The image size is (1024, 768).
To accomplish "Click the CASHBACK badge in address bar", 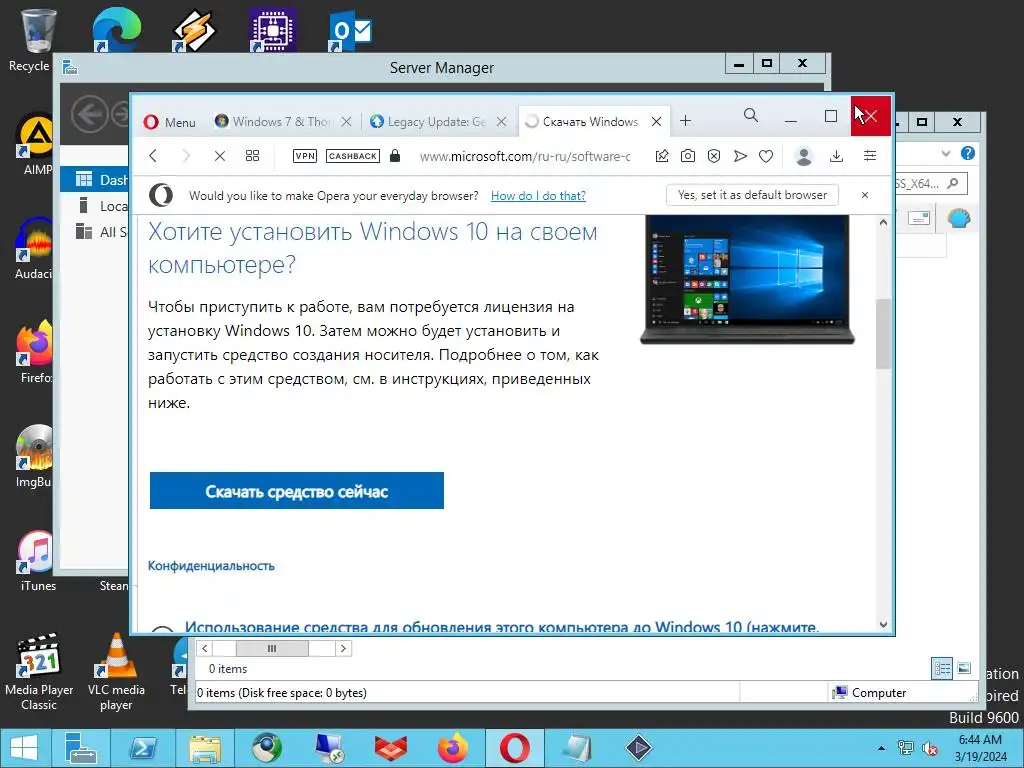I will pos(353,155).
